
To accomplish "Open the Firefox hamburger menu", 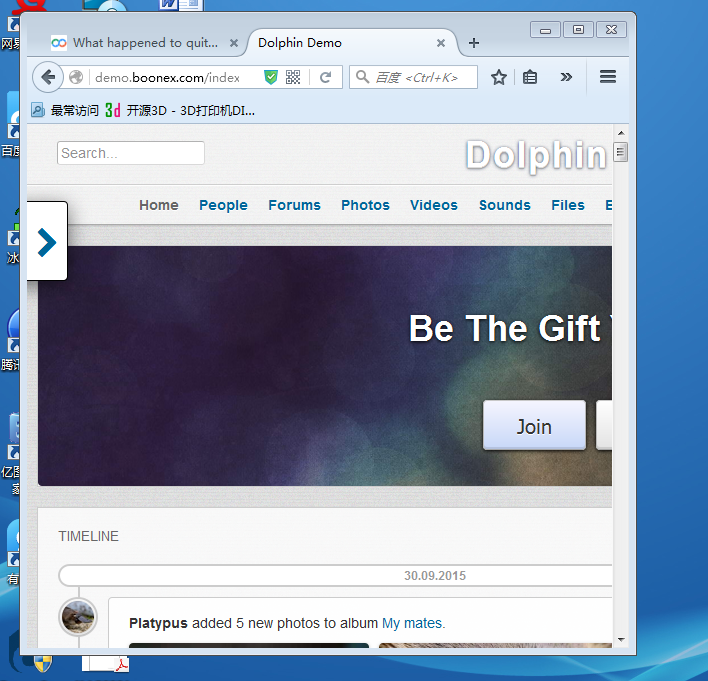I will 608,77.
